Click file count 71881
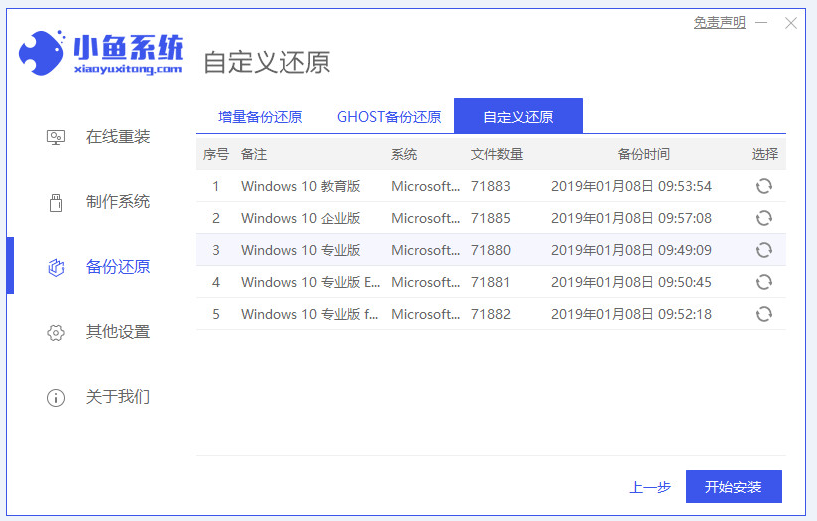Viewport: 817px width, 521px height. [491, 282]
